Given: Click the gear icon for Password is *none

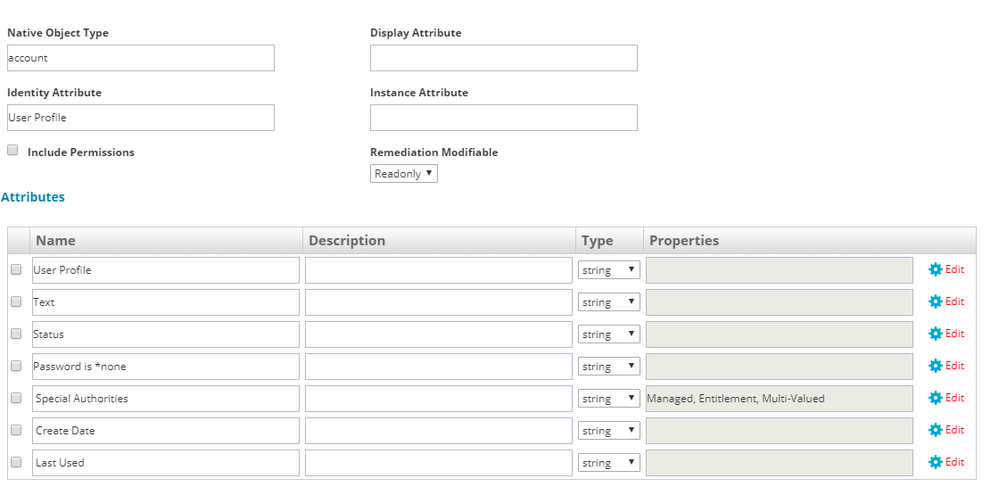Looking at the screenshot, I should [x=935, y=366].
